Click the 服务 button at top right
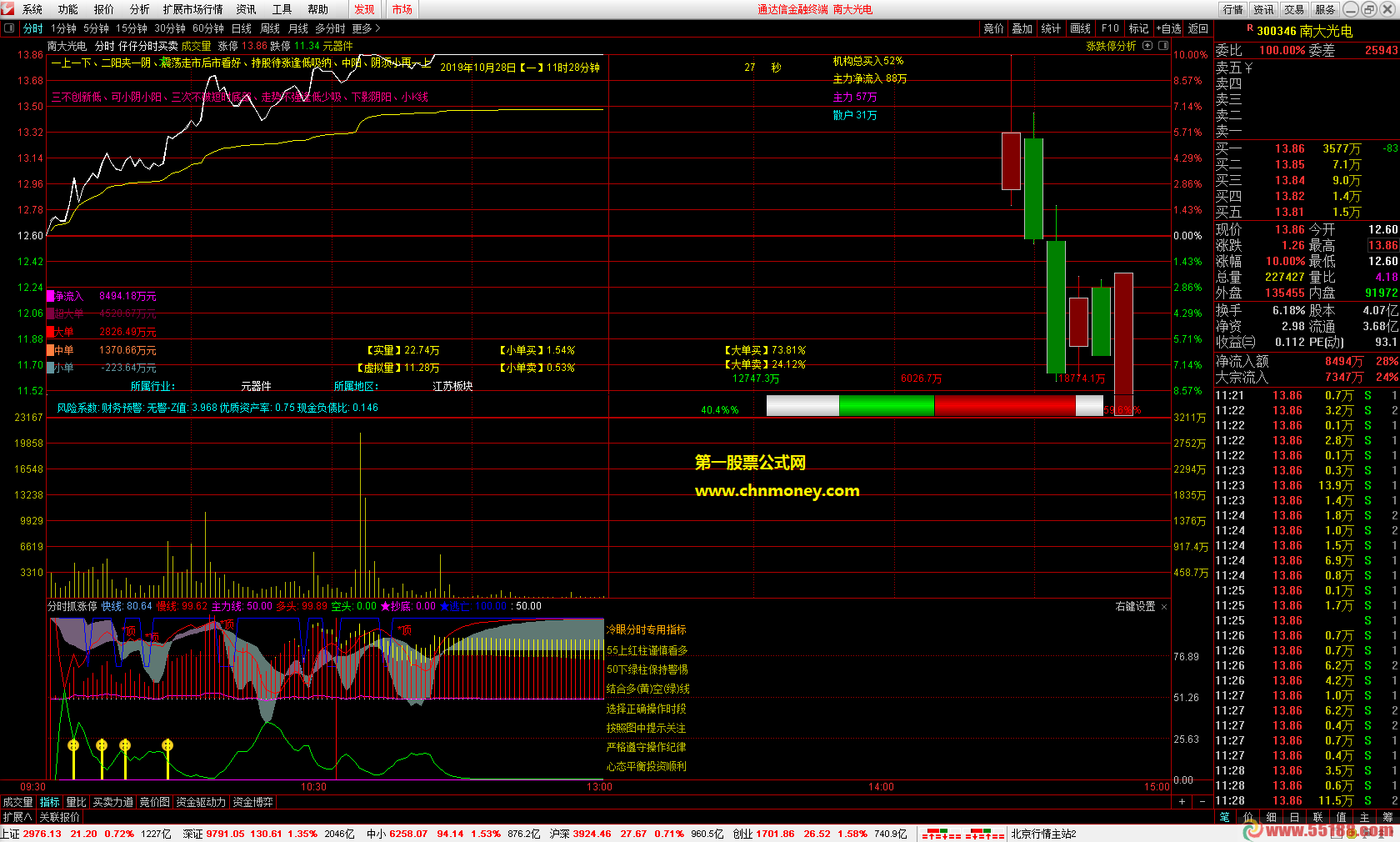Image resolution: width=1400 pixels, height=842 pixels. coord(1325,9)
